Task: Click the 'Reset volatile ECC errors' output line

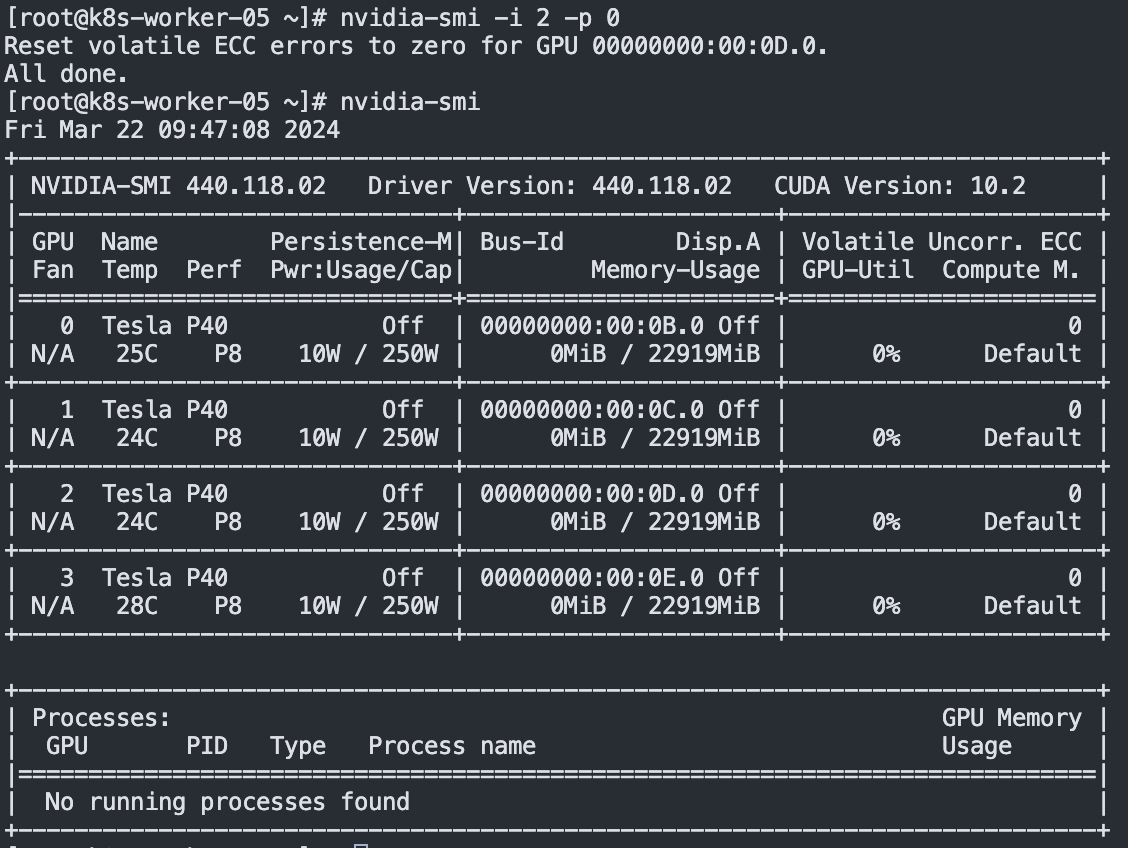Action: tap(416, 46)
